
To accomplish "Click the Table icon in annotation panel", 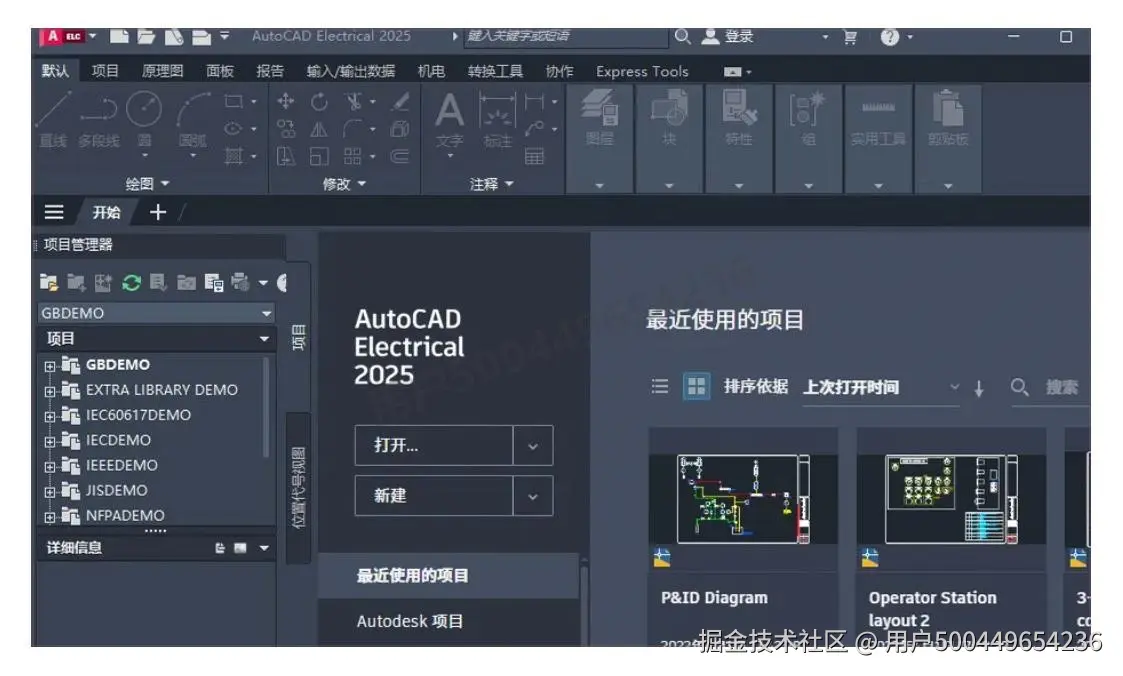I will tap(534, 156).
